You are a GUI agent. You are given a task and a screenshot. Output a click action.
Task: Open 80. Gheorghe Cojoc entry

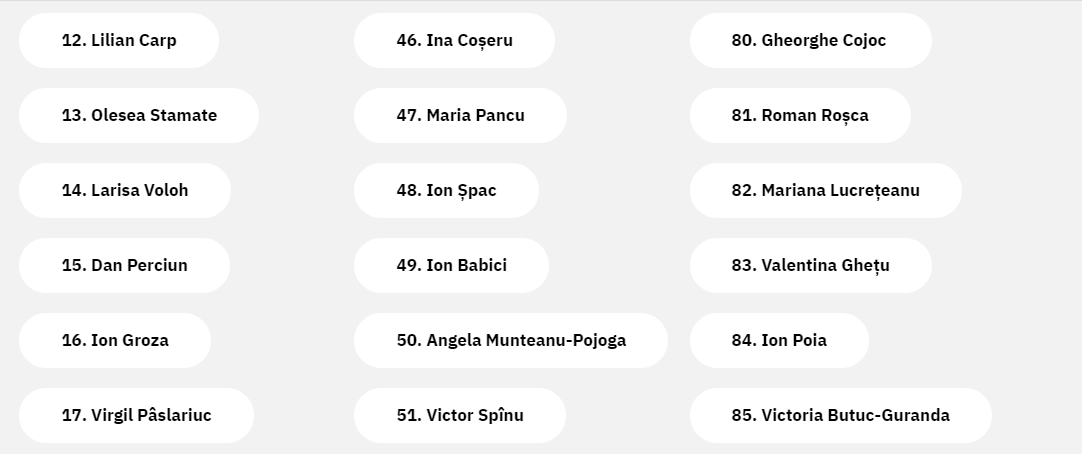[811, 40]
